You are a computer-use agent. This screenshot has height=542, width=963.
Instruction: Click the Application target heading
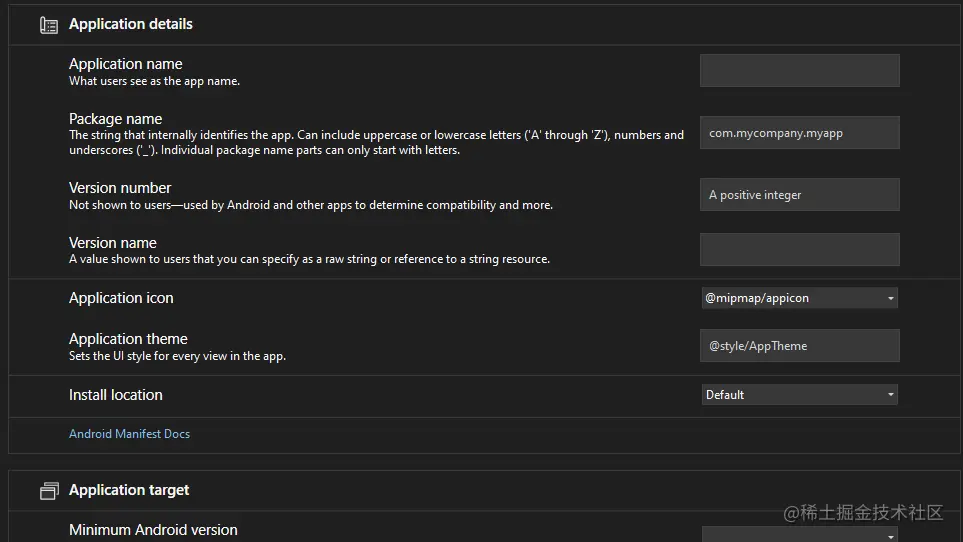(129, 490)
